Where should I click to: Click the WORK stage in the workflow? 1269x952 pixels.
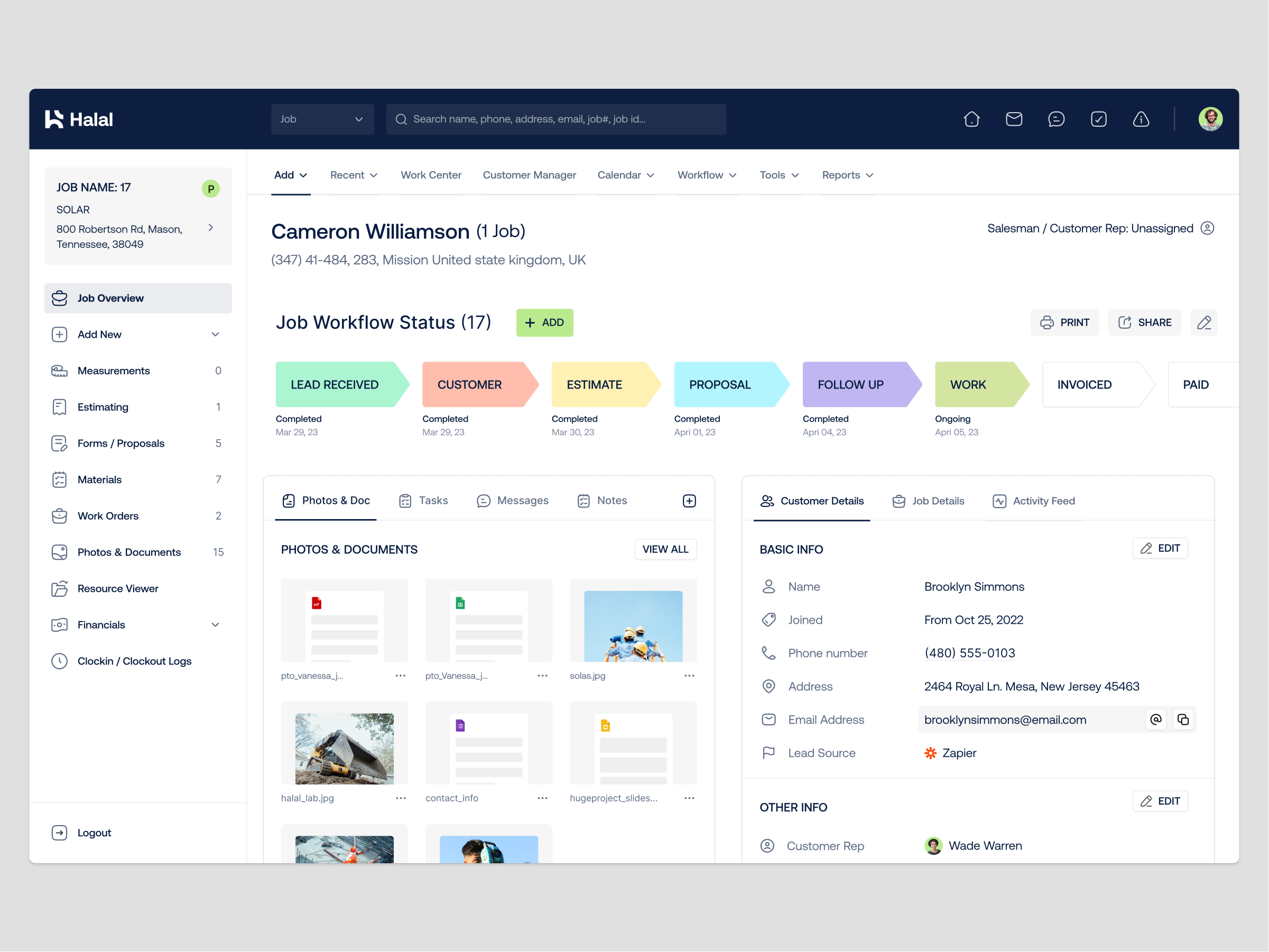pyautogui.click(x=967, y=384)
